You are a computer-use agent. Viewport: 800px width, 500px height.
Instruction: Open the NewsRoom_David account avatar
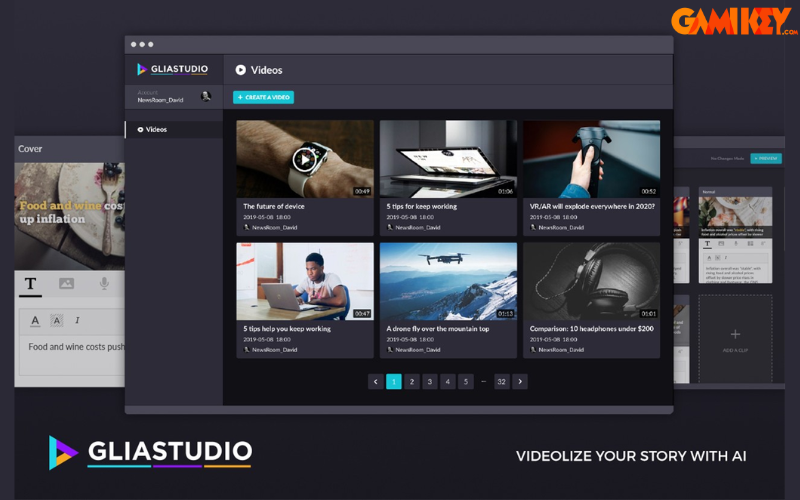point(206,96)
